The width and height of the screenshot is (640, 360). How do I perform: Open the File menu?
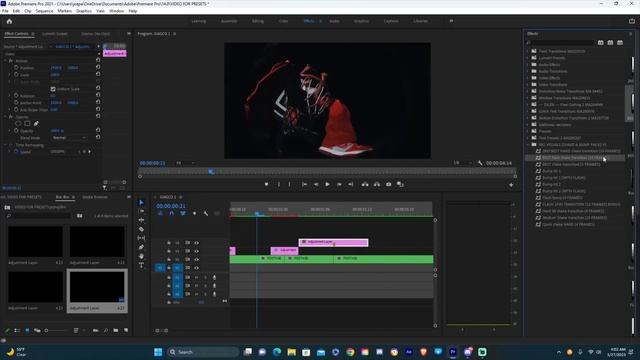pos(5,11)
